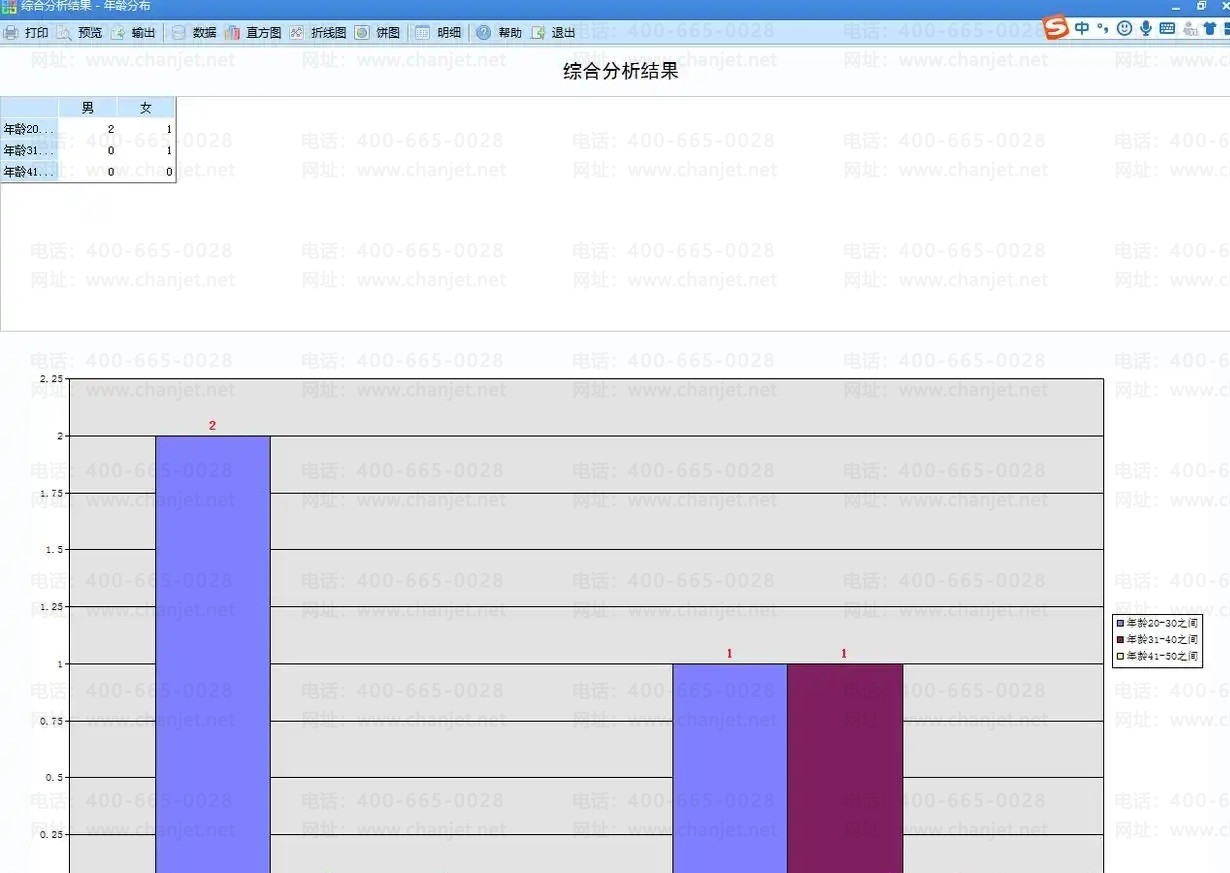Switch to 饼图 (Pie chart) view
The image size is (1230, 873).
(x=377, y=33)
